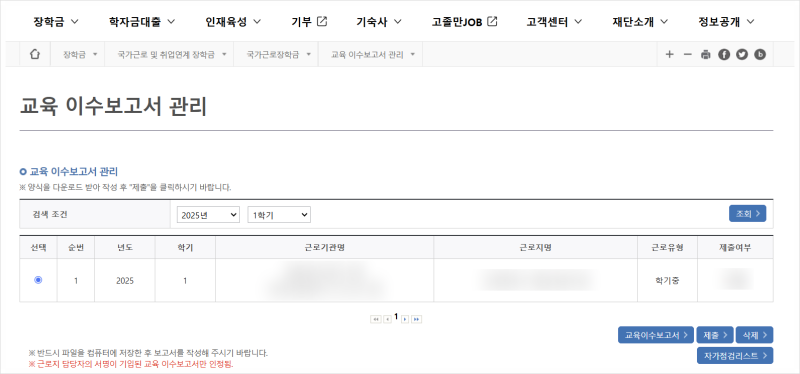Zoom in with the plus icon
Screen dimensions: 800x374
(x=669, y=54)
